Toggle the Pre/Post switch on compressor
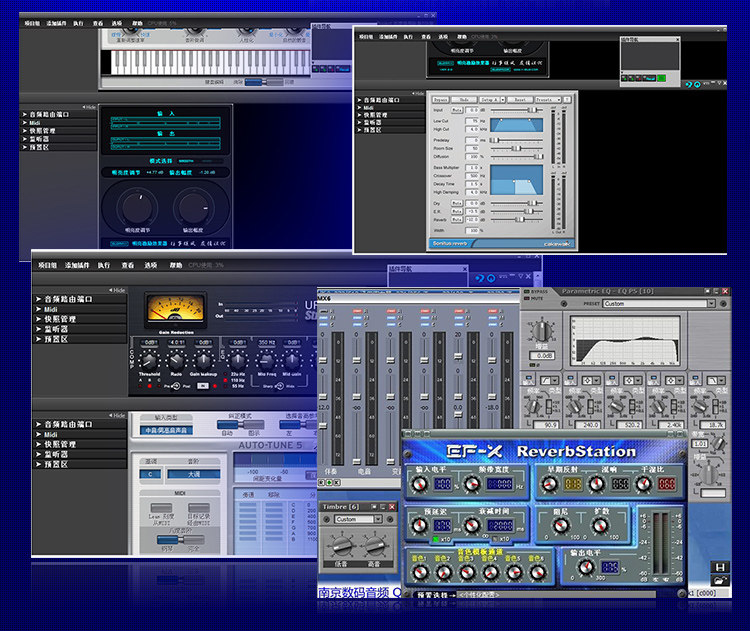 pos(176,386)
